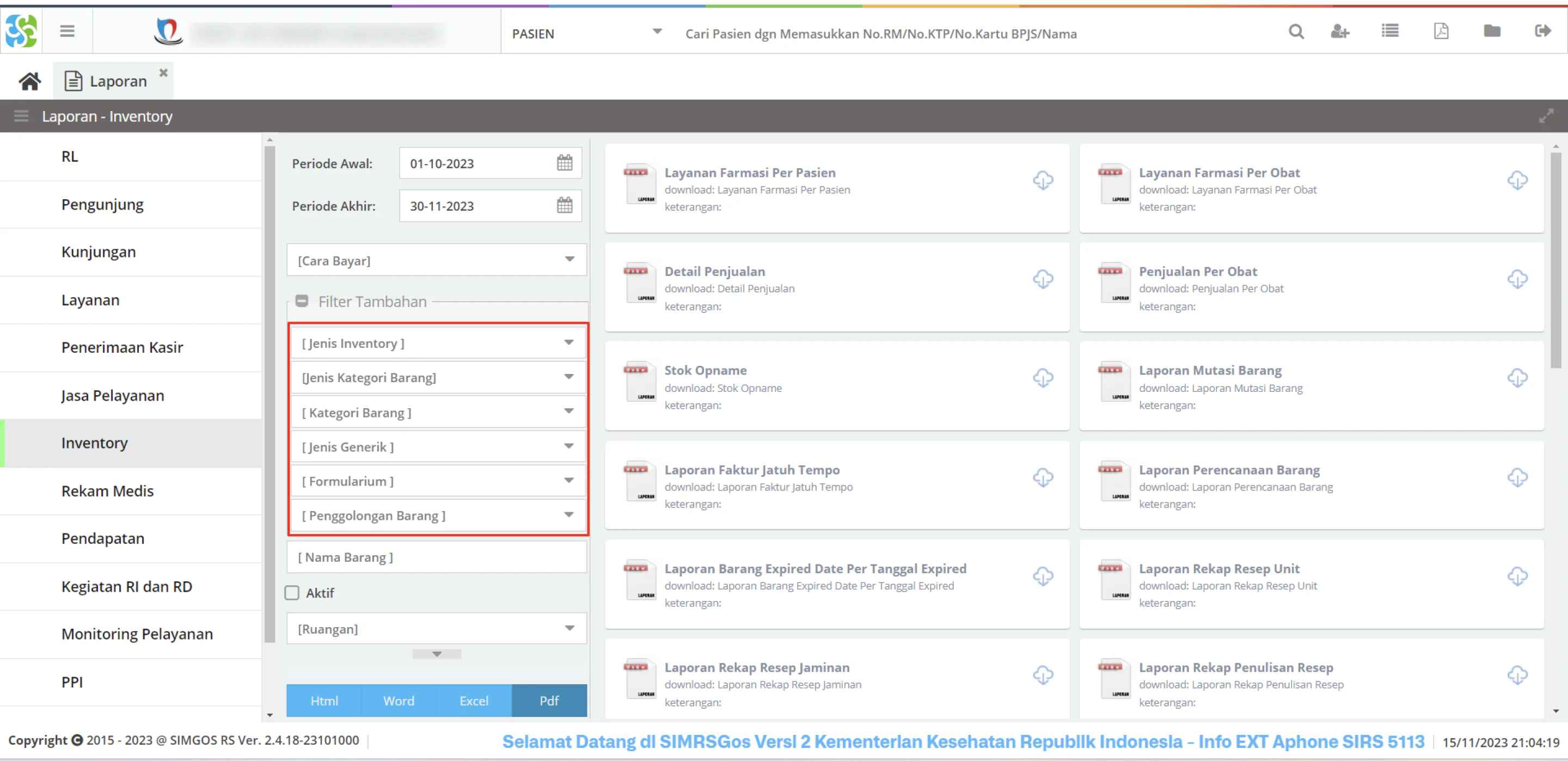The image size is (1568, 761).
Task: Click the PDF document icon in top bar
Action: point(1441,31)
